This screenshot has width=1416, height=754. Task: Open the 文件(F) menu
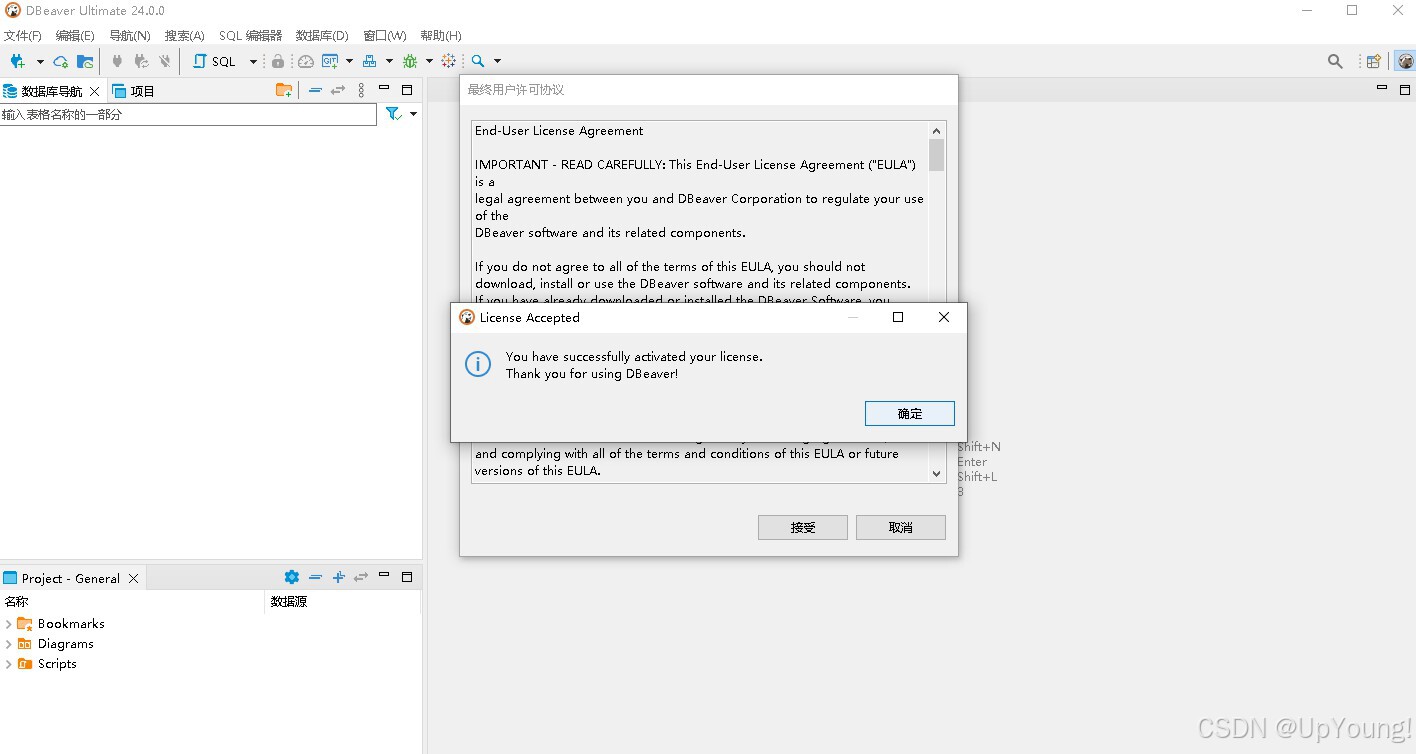[23, 36]
